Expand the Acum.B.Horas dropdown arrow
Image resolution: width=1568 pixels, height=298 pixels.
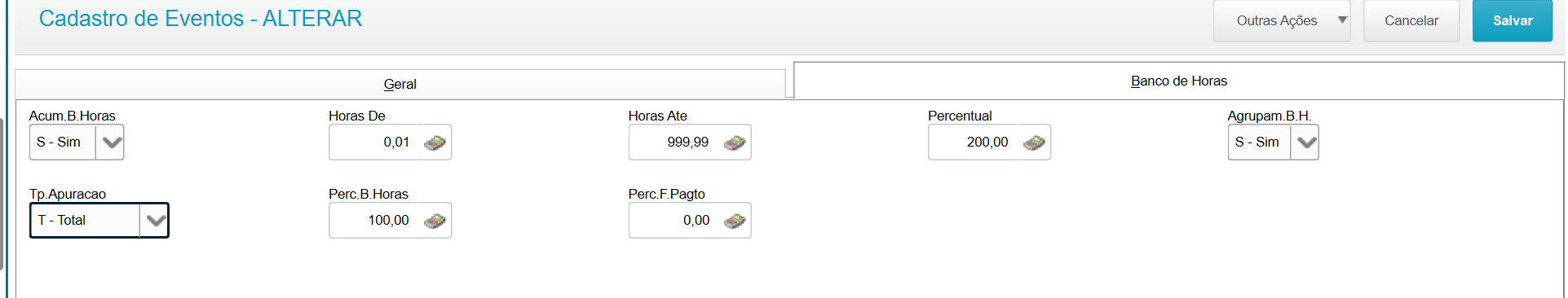tap(111, 142)
